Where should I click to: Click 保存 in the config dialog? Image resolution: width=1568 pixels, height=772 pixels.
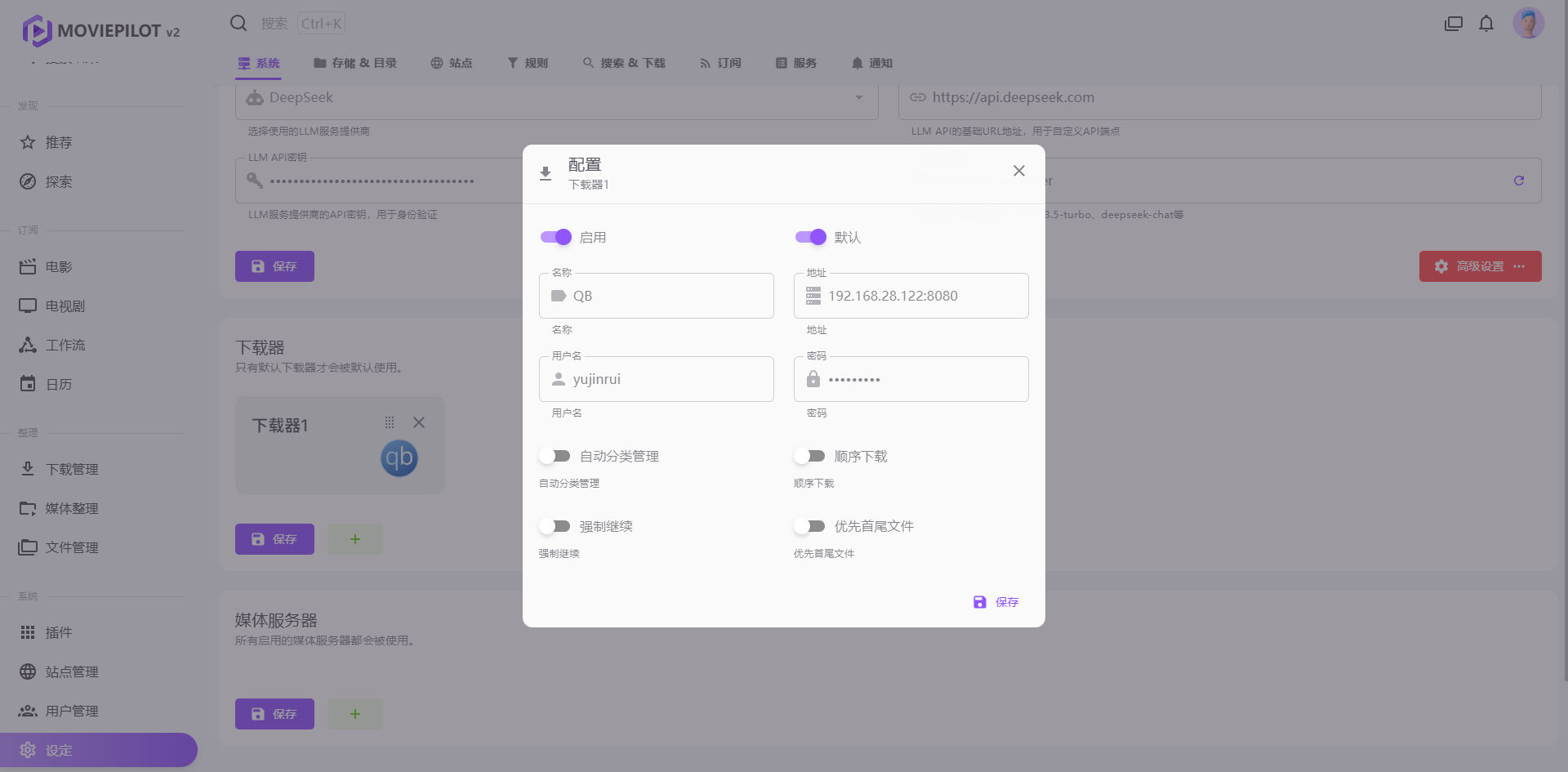(x=996, y=602)
